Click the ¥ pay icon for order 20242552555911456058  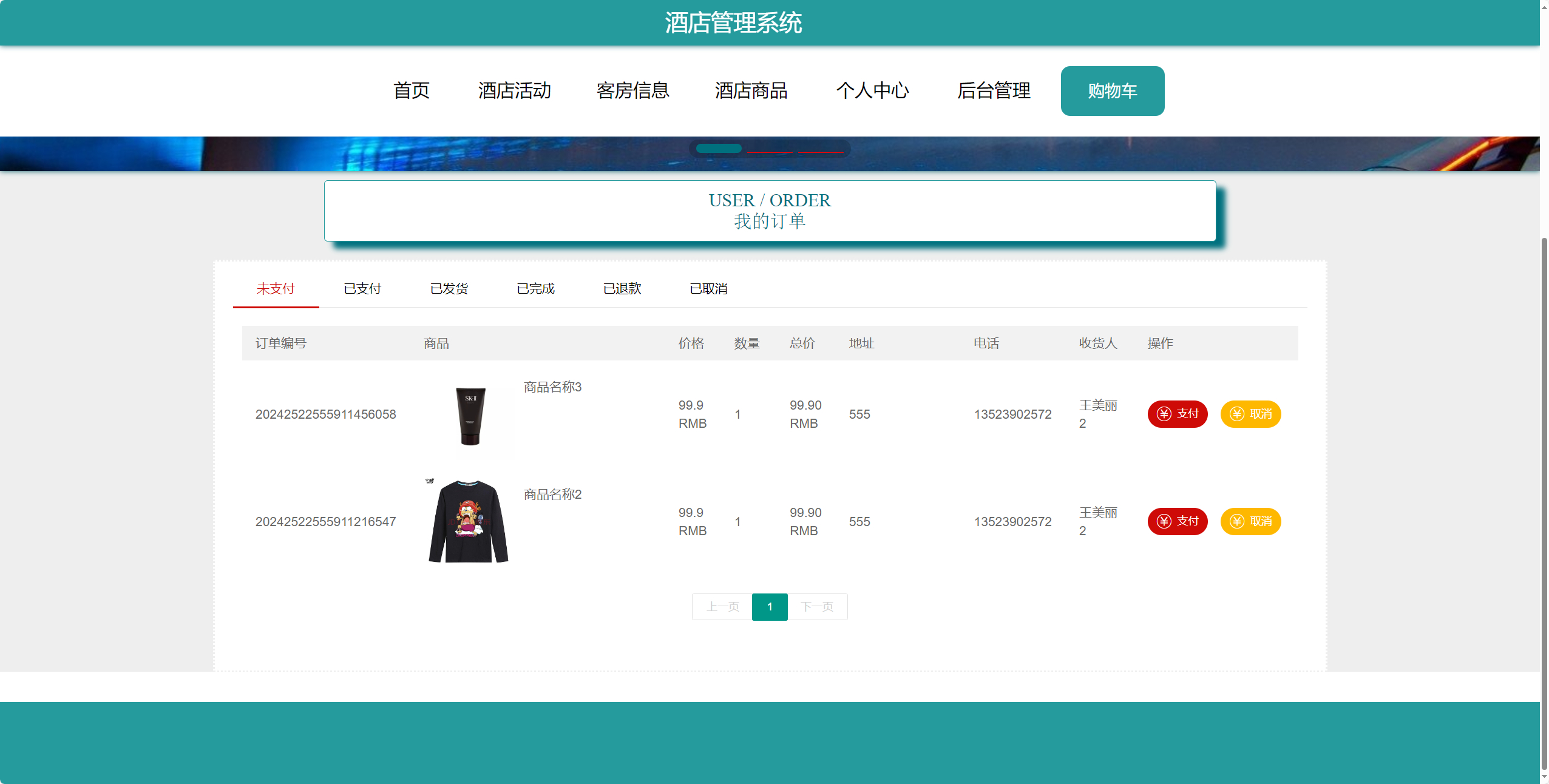pos(1165,414)
